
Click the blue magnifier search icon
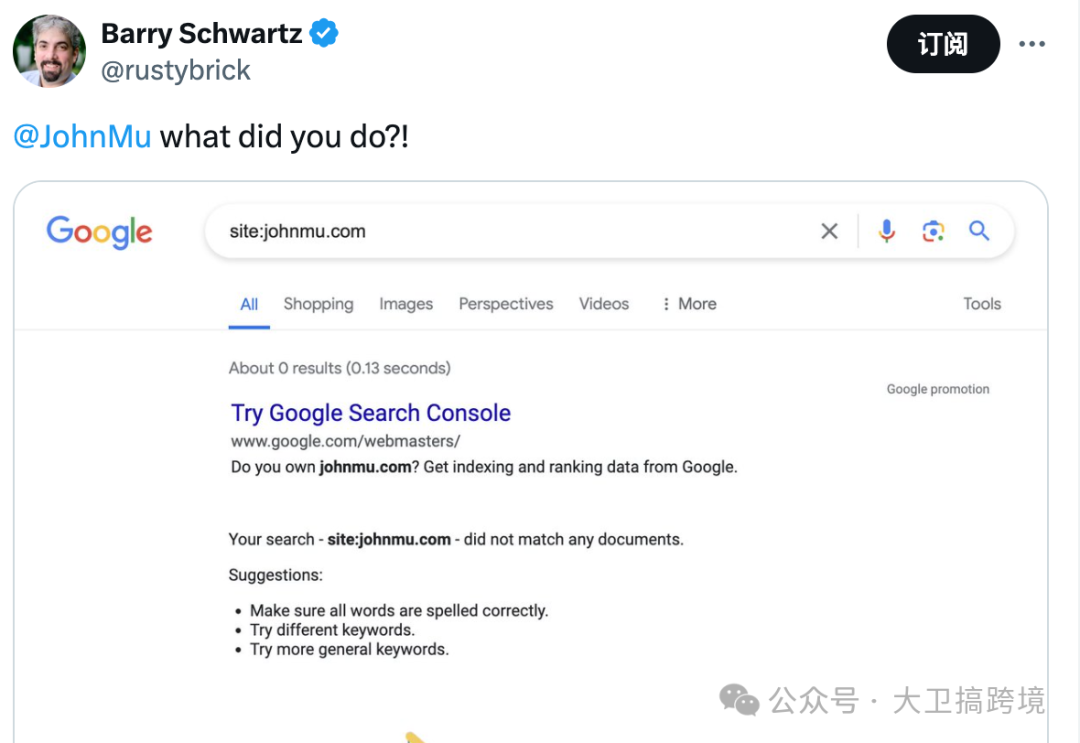(x=979, y=231)
